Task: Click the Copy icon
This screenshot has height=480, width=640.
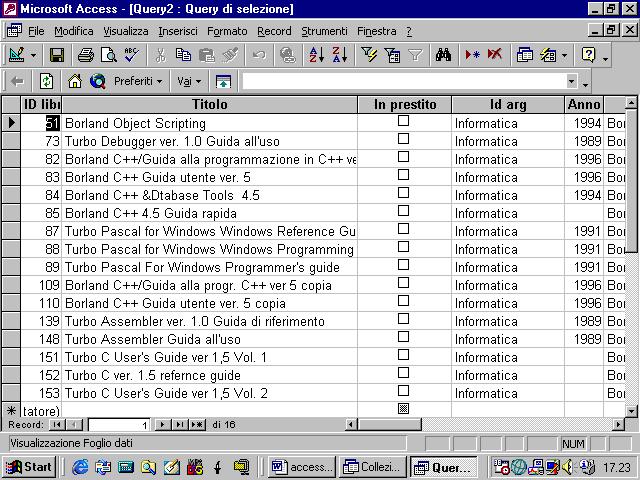Action: click(183, 55)
